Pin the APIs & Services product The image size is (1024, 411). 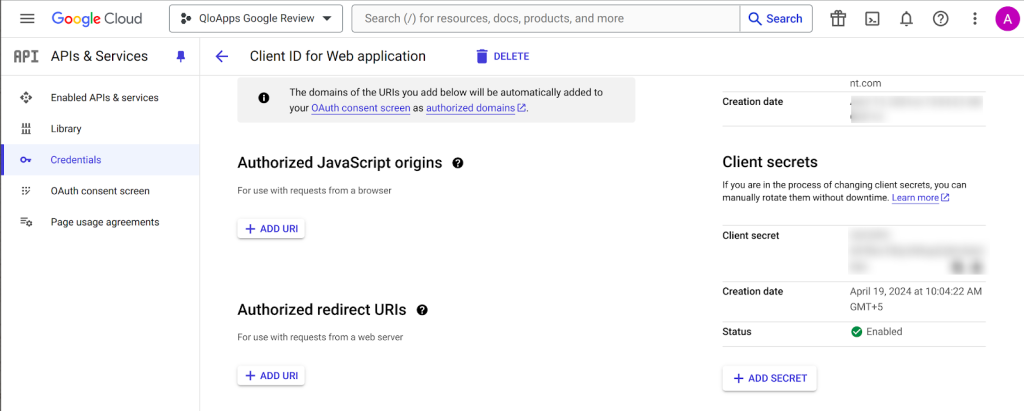pyautogui.click(x=180, y=57)
